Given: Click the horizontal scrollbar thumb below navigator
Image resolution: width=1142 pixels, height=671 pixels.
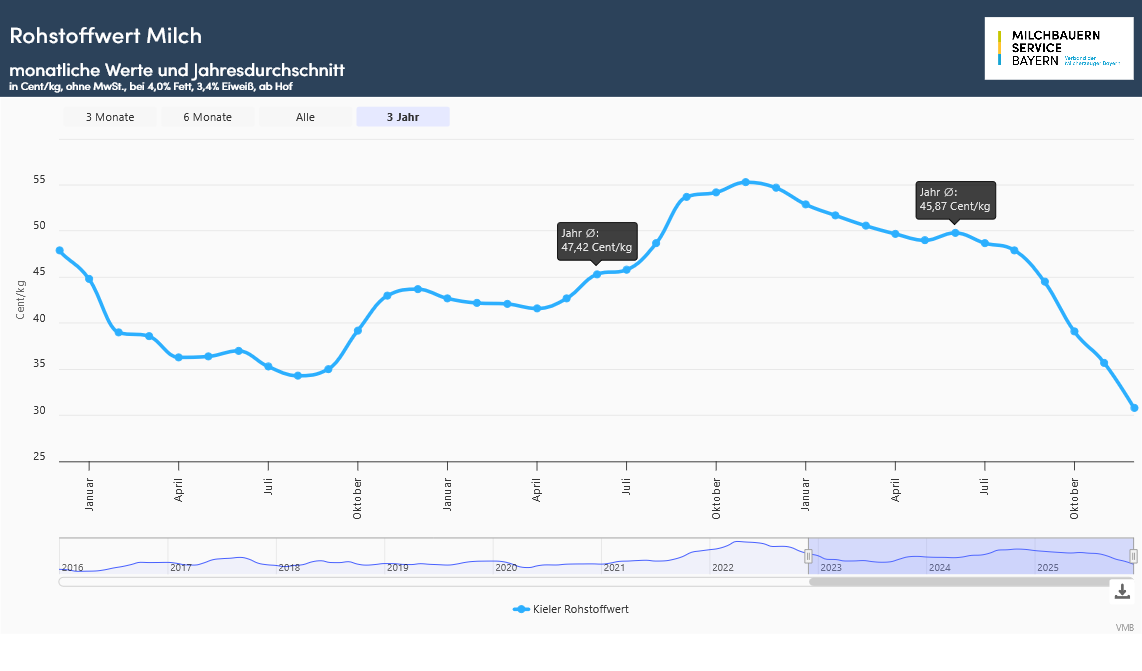Looking at the screenshot, I should [x=970, y=581].
